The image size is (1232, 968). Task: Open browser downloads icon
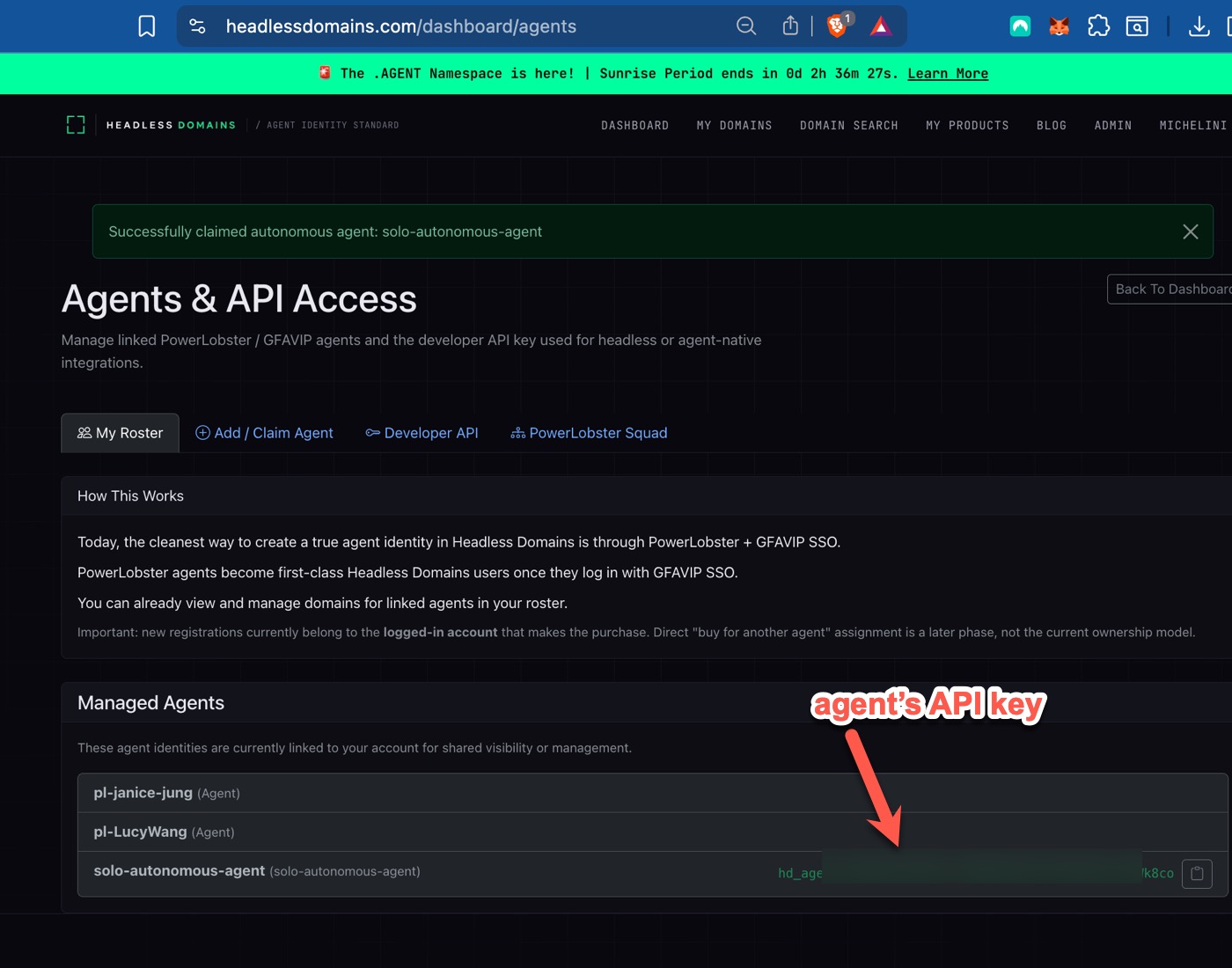point(1199,26)
